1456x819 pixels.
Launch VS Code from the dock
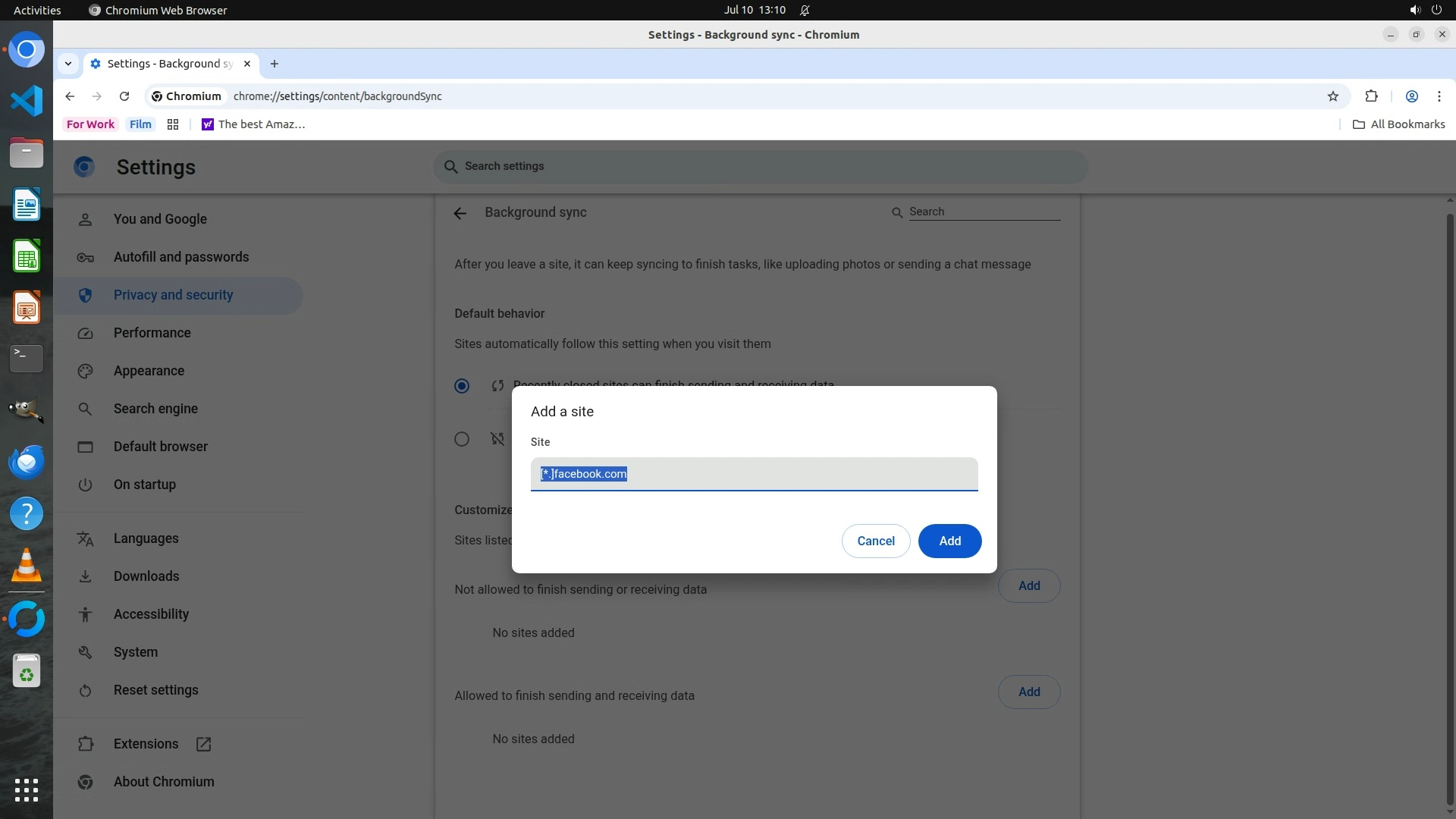[x=27, y=101]
